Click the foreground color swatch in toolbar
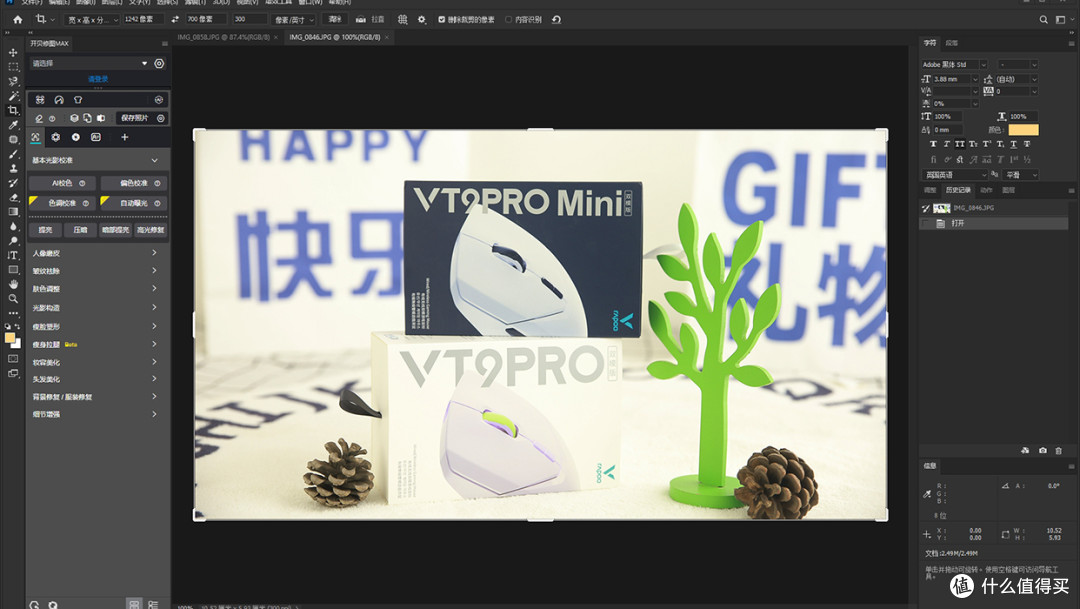The image size is (1080, 609). coord(10,338)
